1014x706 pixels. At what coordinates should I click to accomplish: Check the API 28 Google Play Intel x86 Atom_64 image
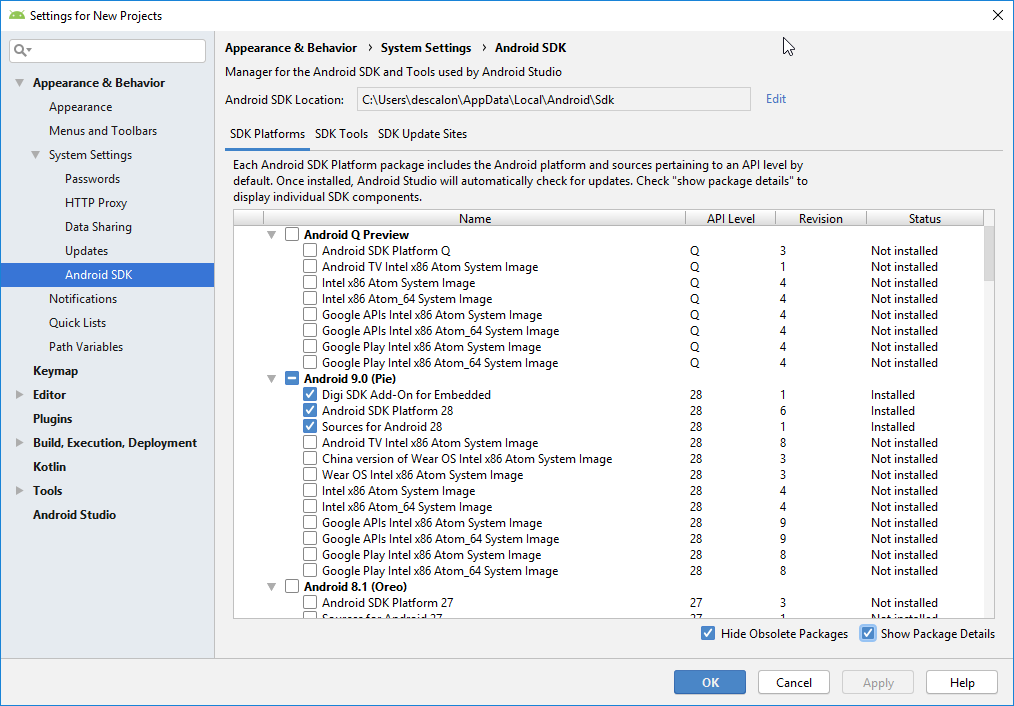tap(310, 571)
